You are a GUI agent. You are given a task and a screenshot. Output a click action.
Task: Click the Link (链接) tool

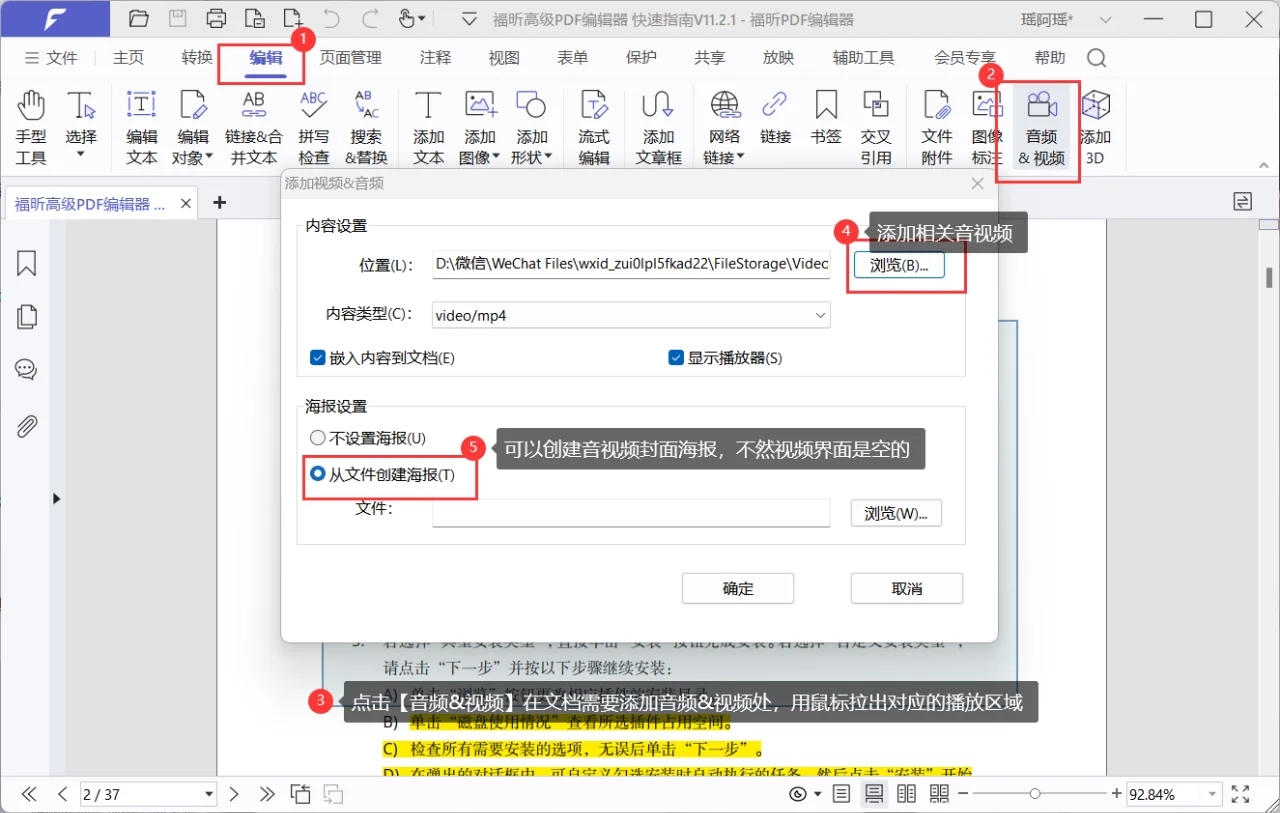tap(775, 117)
